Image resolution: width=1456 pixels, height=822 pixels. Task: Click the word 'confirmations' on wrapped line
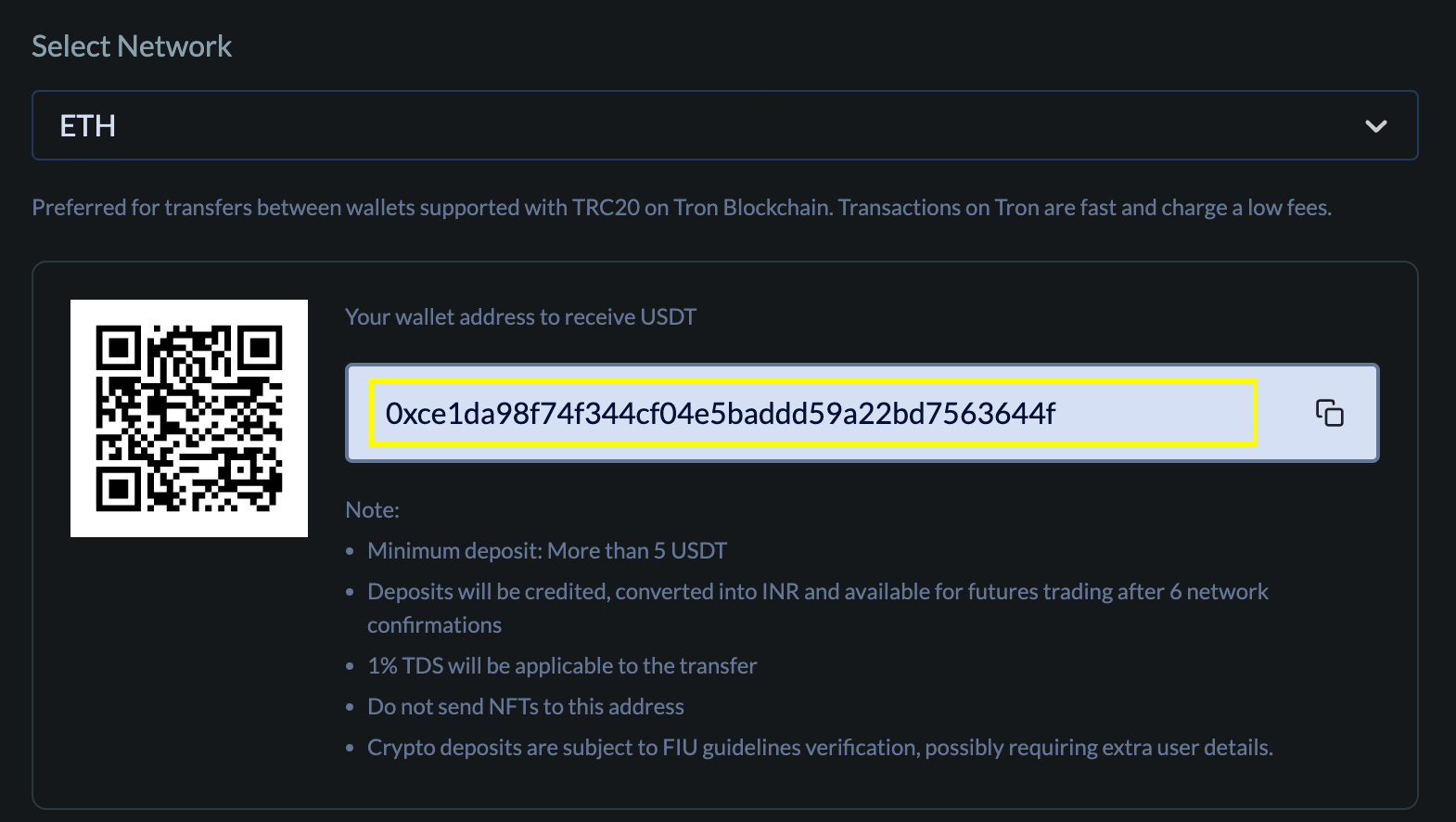coord(434,625)
